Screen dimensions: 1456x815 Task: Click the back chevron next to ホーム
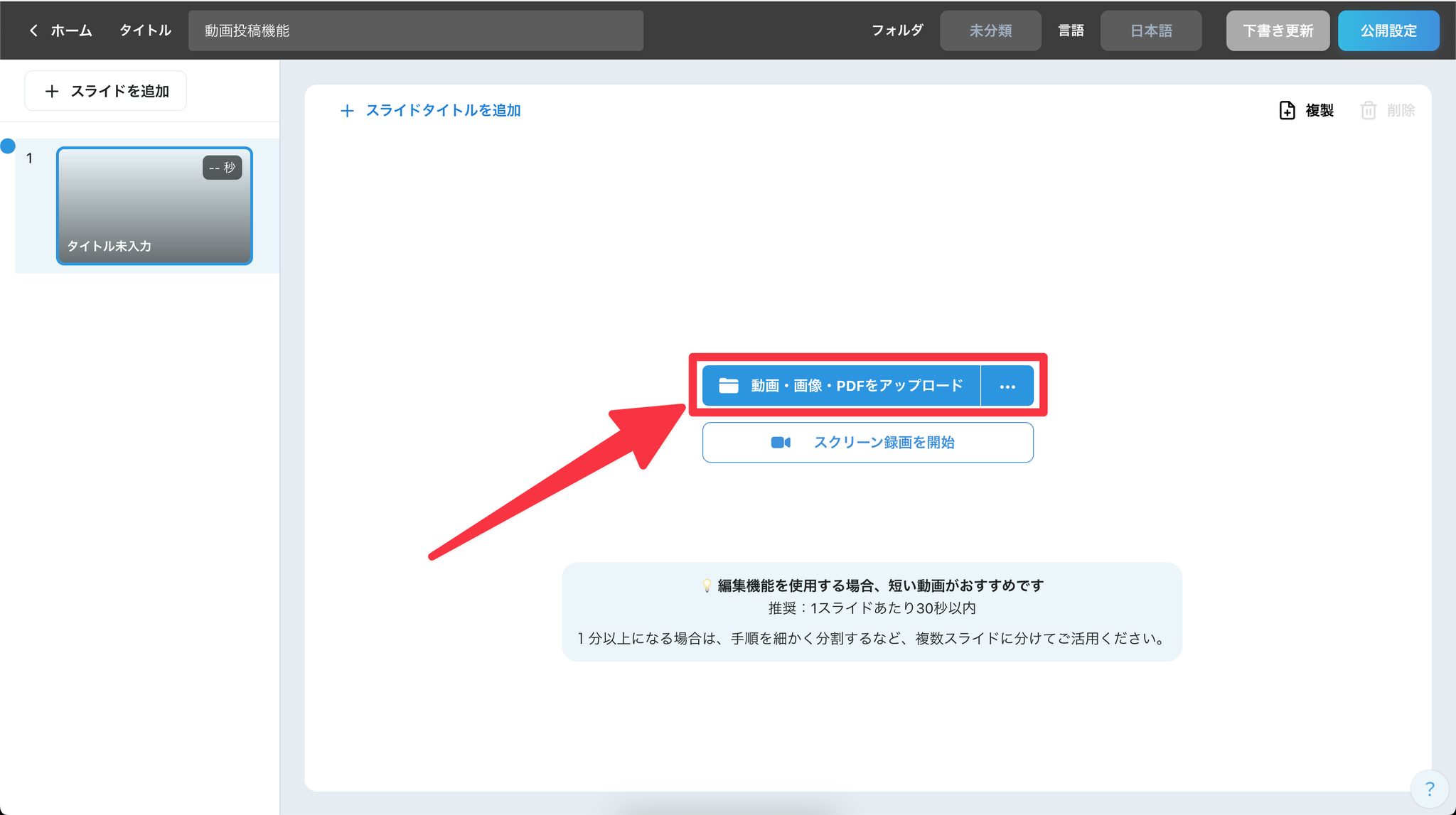pos(33,31)
